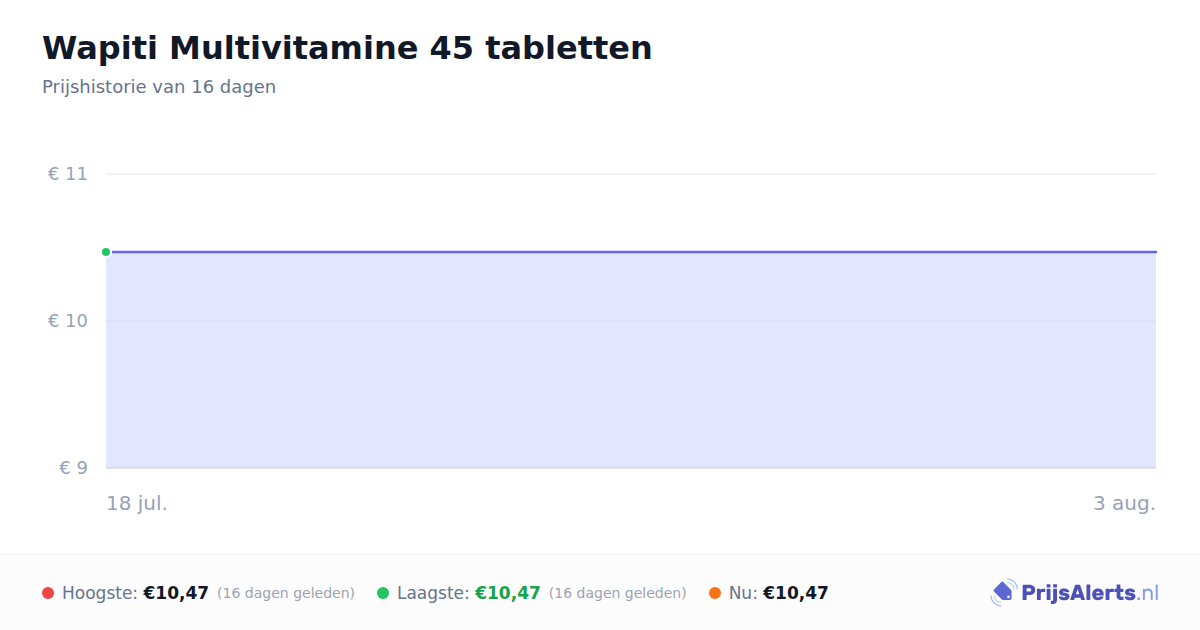Click the Wapiti Multivitamine 45 tabletten title

347,48
